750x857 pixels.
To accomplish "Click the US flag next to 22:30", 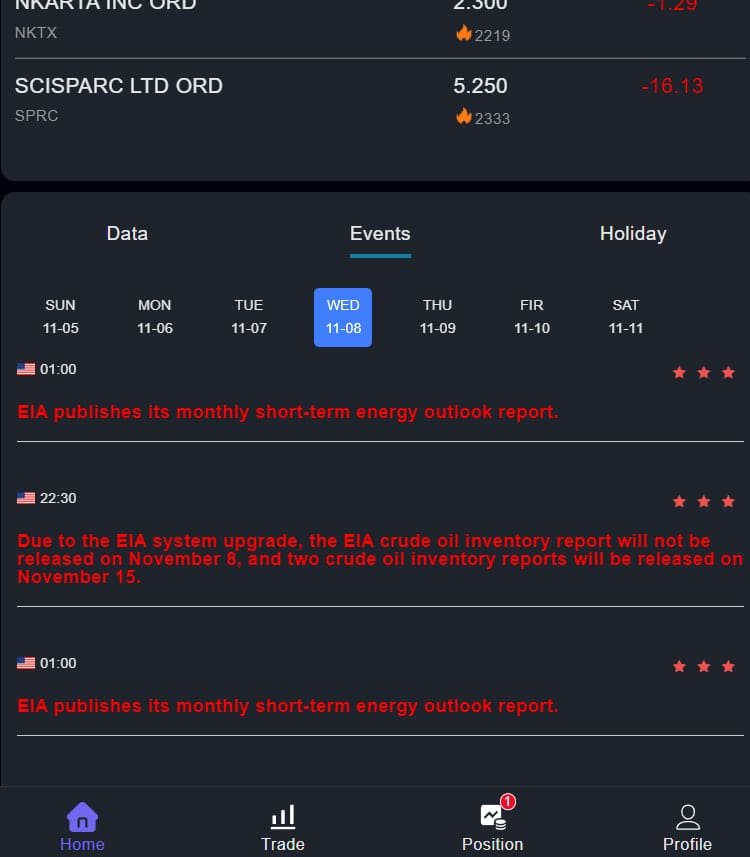I will [26, 498].
